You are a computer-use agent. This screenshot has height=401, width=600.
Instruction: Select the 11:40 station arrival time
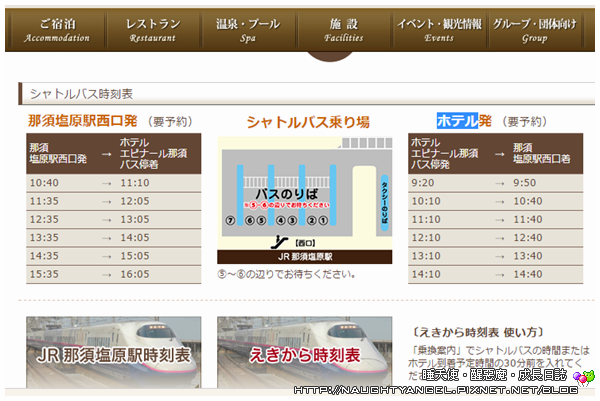click(528, 220)
